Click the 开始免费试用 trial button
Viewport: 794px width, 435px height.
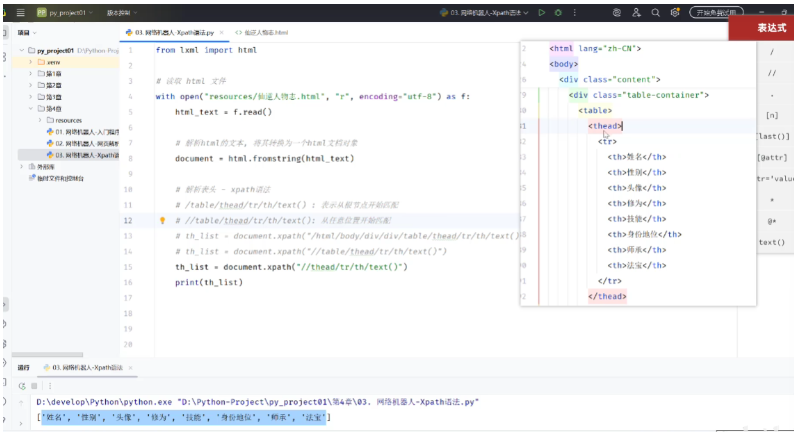click(x=716, y=13)
